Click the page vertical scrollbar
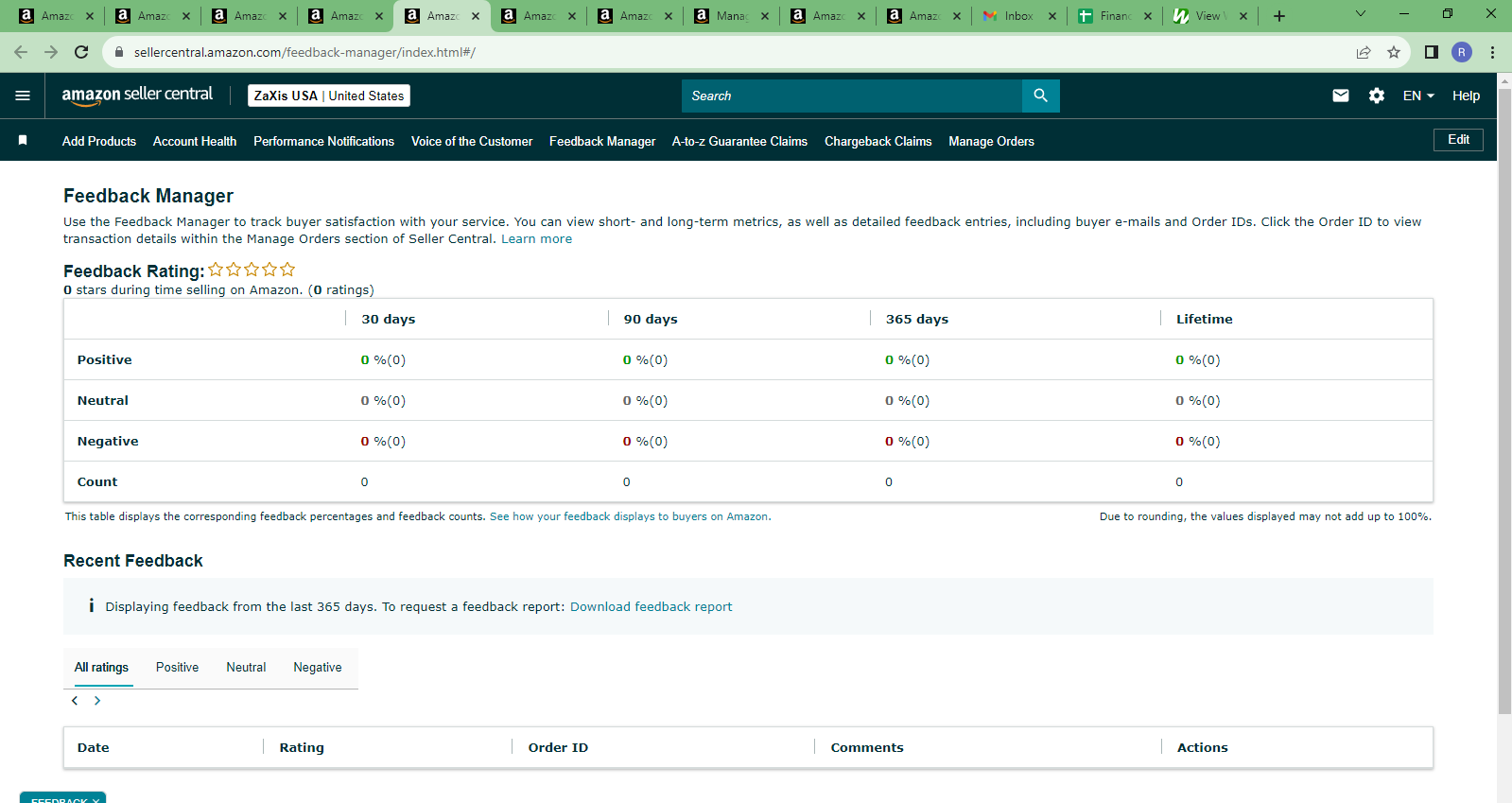This screenshot has height=803, width=1512. pyautogui.click(x=1504, y=401)
